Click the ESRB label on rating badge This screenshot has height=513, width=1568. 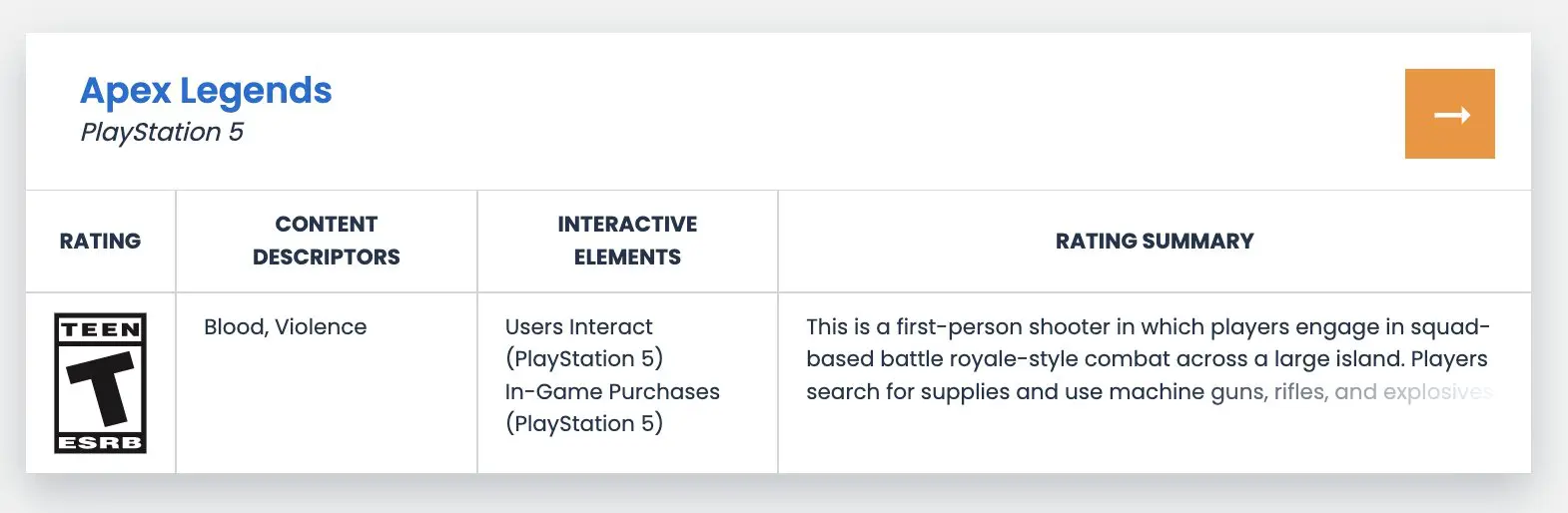click(x=101, y=442)
